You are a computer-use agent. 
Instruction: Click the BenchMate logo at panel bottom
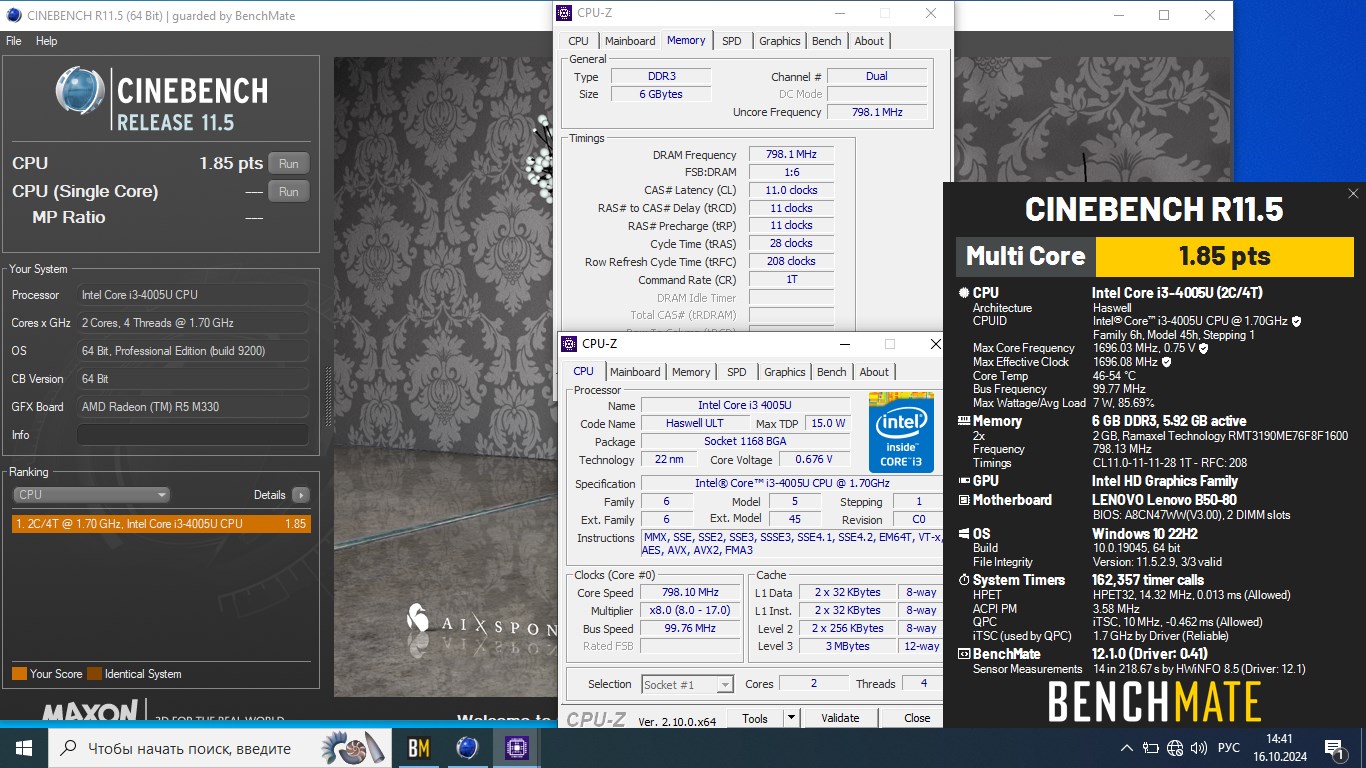coord(1155,701)
